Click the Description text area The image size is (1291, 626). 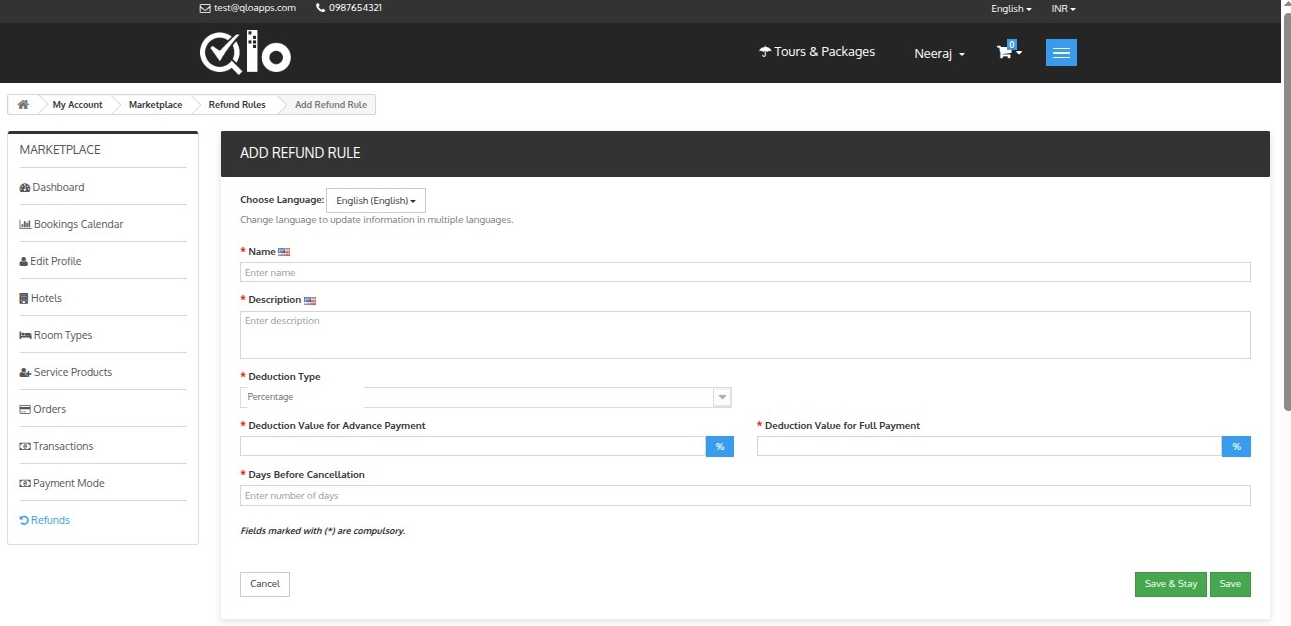coord(745,335)
